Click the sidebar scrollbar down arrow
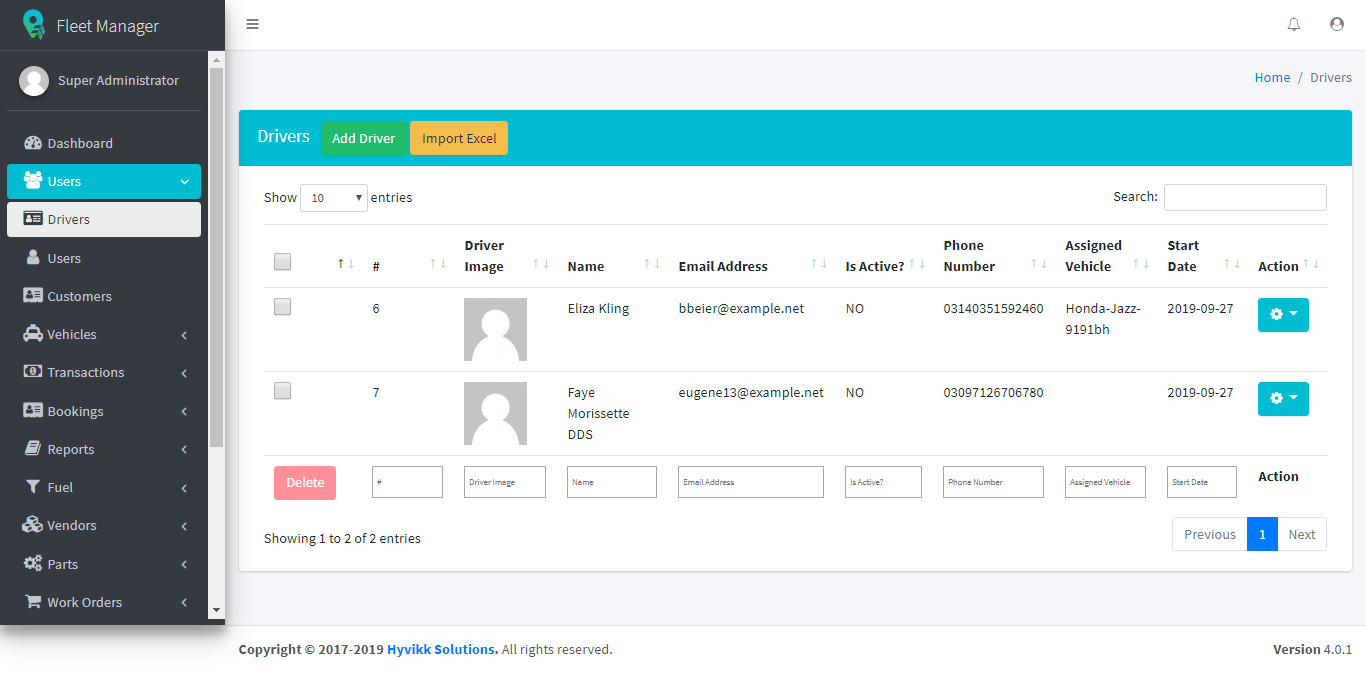1366x674 pixels. [x=216, y=609]
